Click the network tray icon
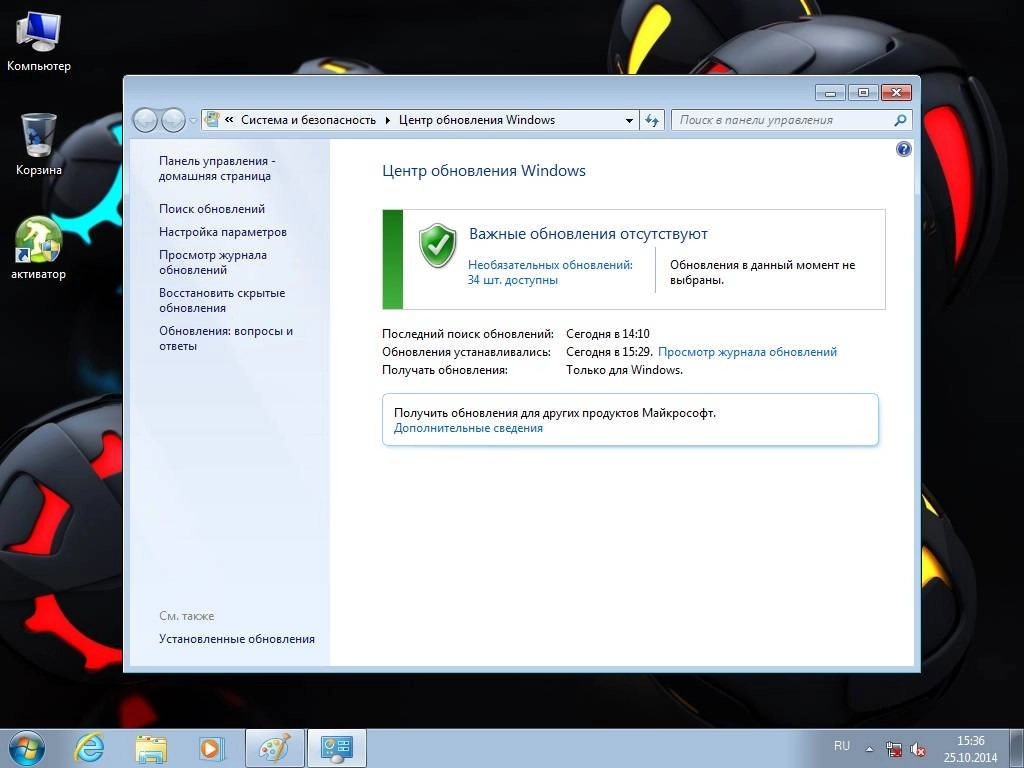Viewport: 1024px width, 768px height. pos(893,748)
